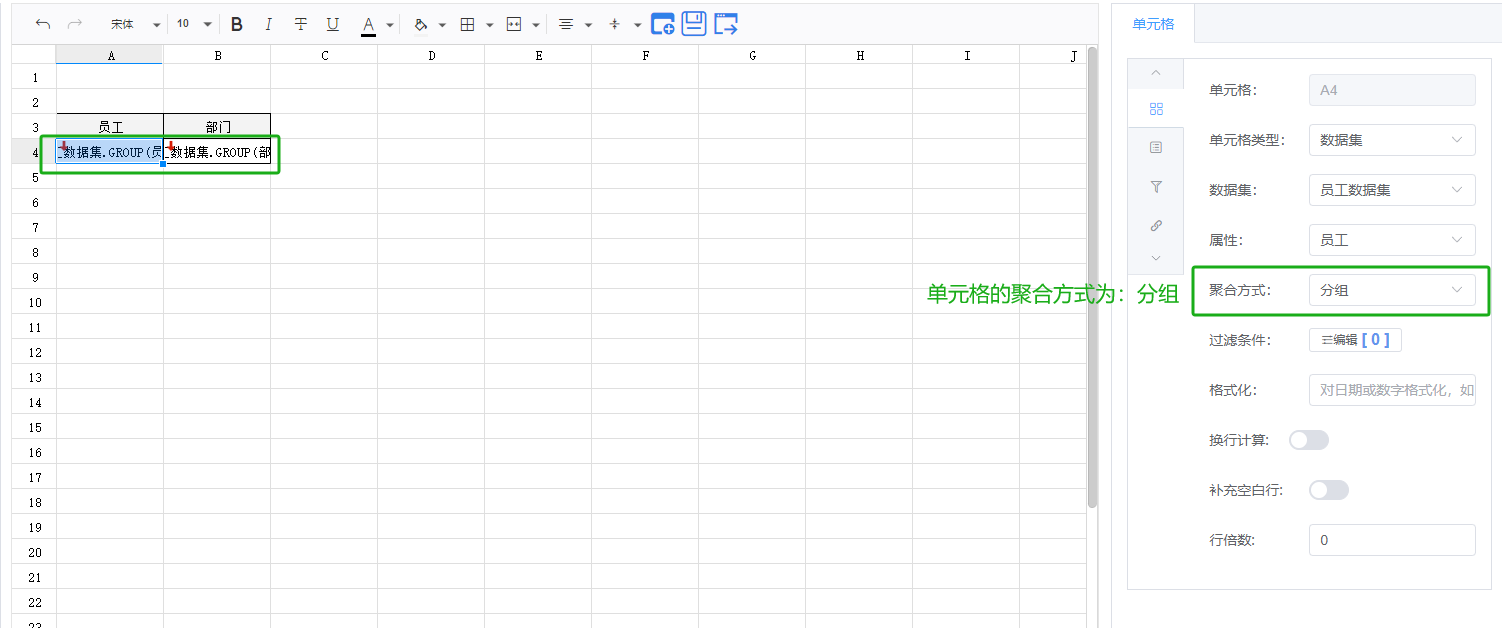Viewport: 1502px width, 628px height.
Task: Toggle bold formatting
Action: point(237,24)
